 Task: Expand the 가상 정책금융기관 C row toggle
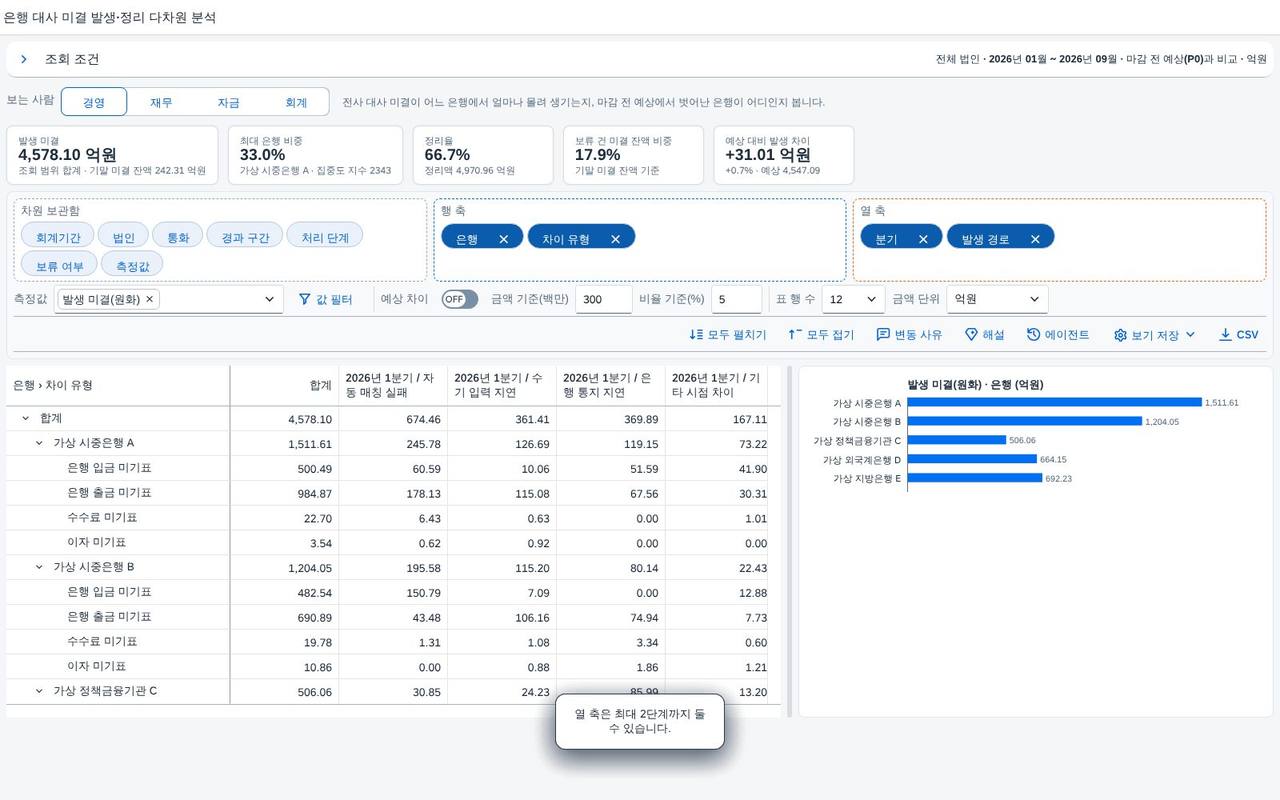point(40,691)
